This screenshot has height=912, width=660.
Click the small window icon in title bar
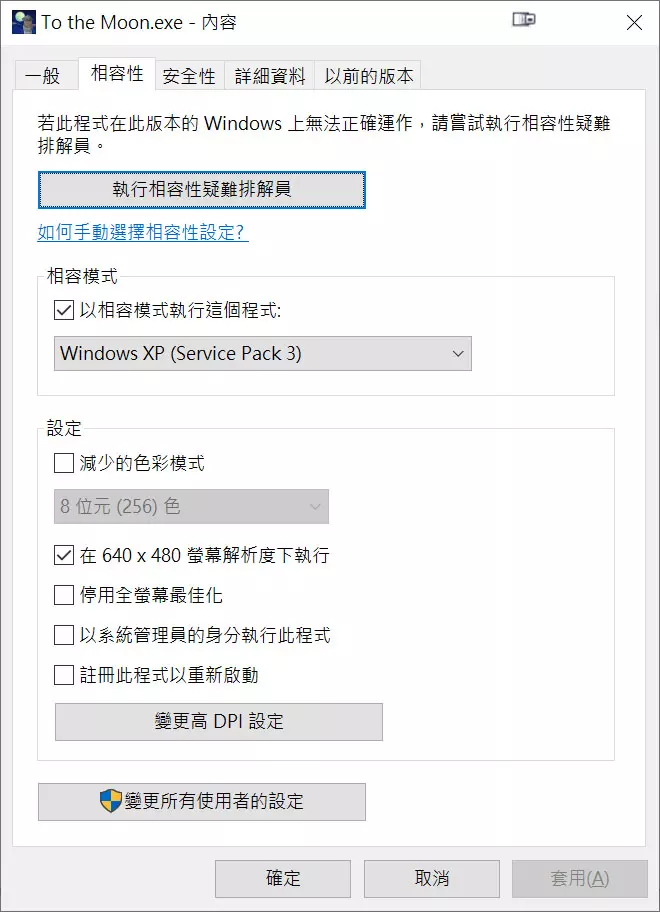524,20
